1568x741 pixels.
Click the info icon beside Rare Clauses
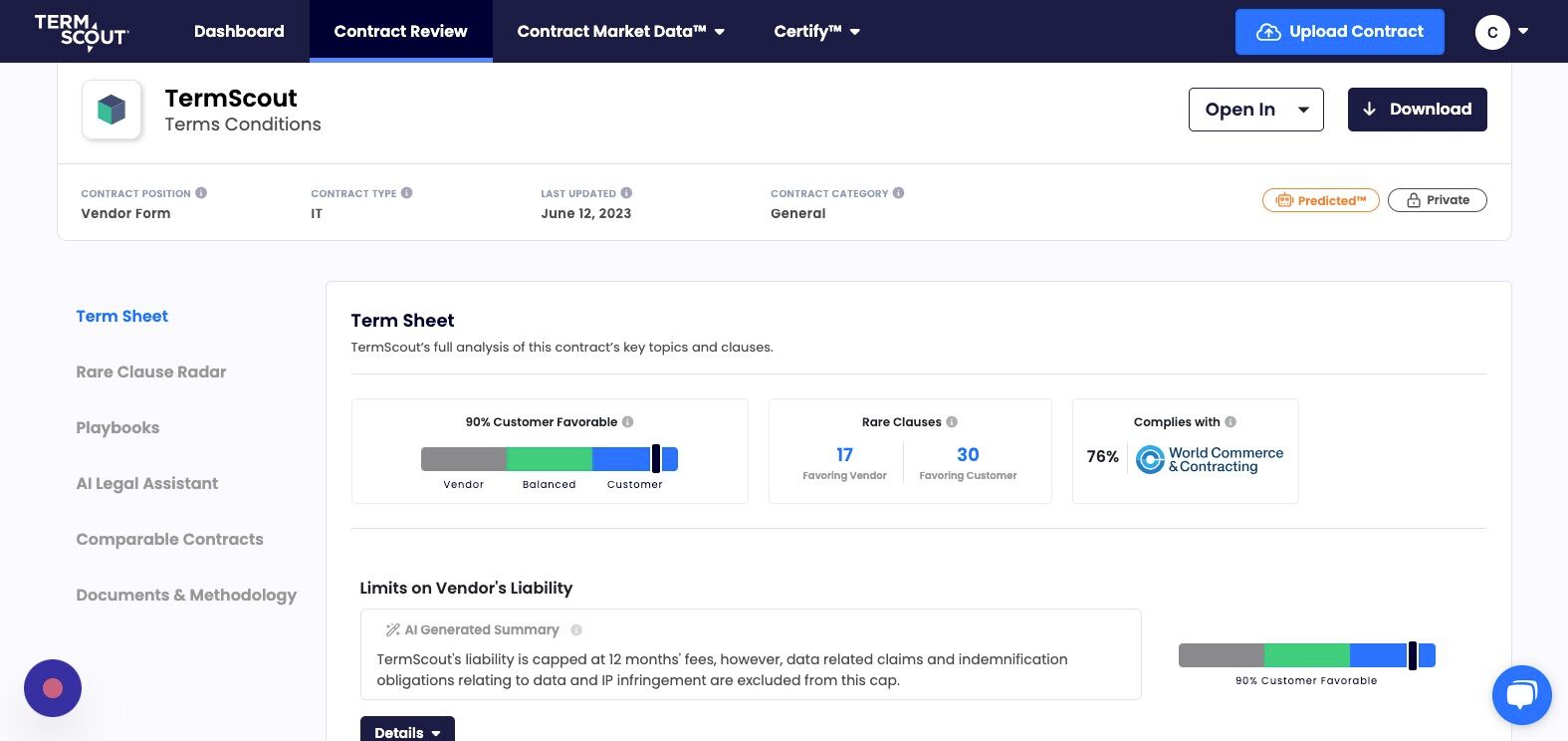click(x=952, y=422)
